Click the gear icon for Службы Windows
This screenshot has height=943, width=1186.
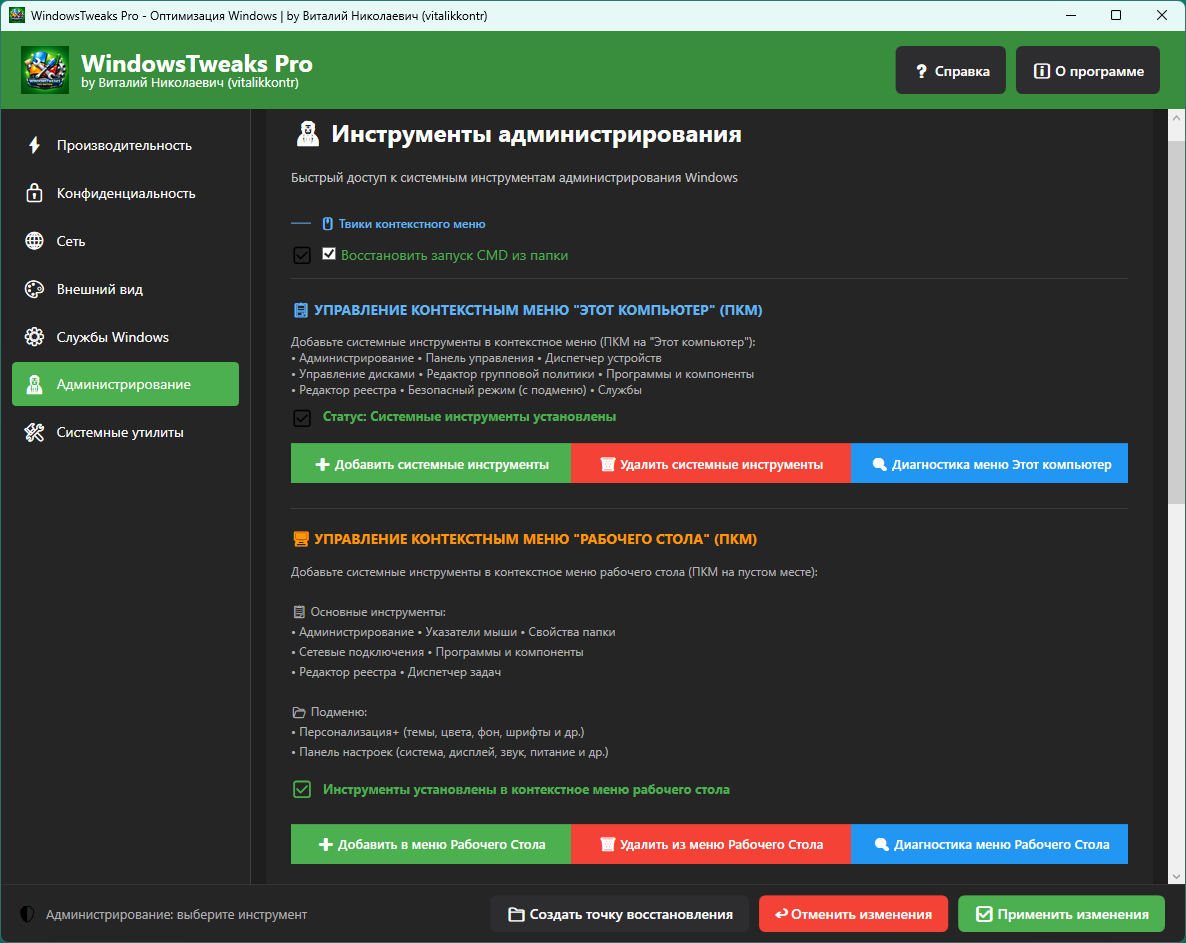pyautogui.click(x=35, y=337)
